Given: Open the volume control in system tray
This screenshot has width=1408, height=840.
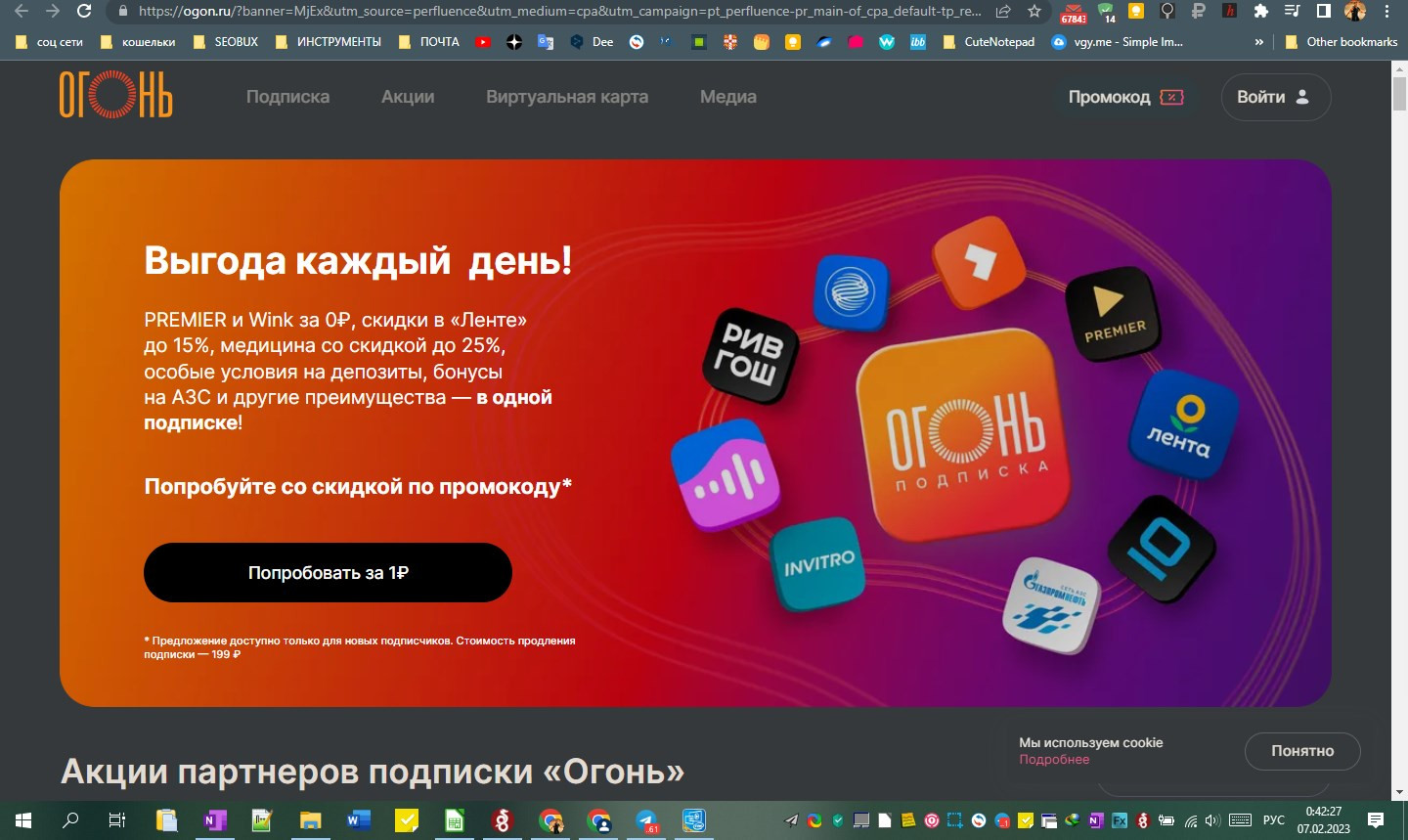Looking at the screenshot, I should coord(1212,820).
